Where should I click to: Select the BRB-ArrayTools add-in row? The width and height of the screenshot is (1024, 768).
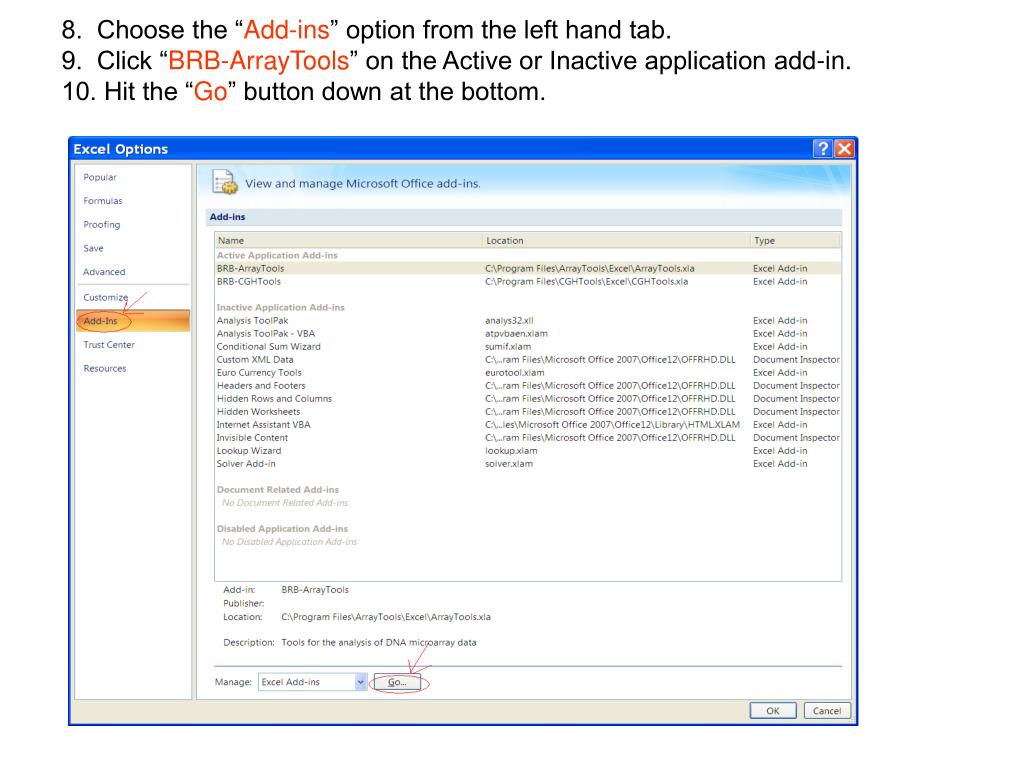[x=528, y=268]
